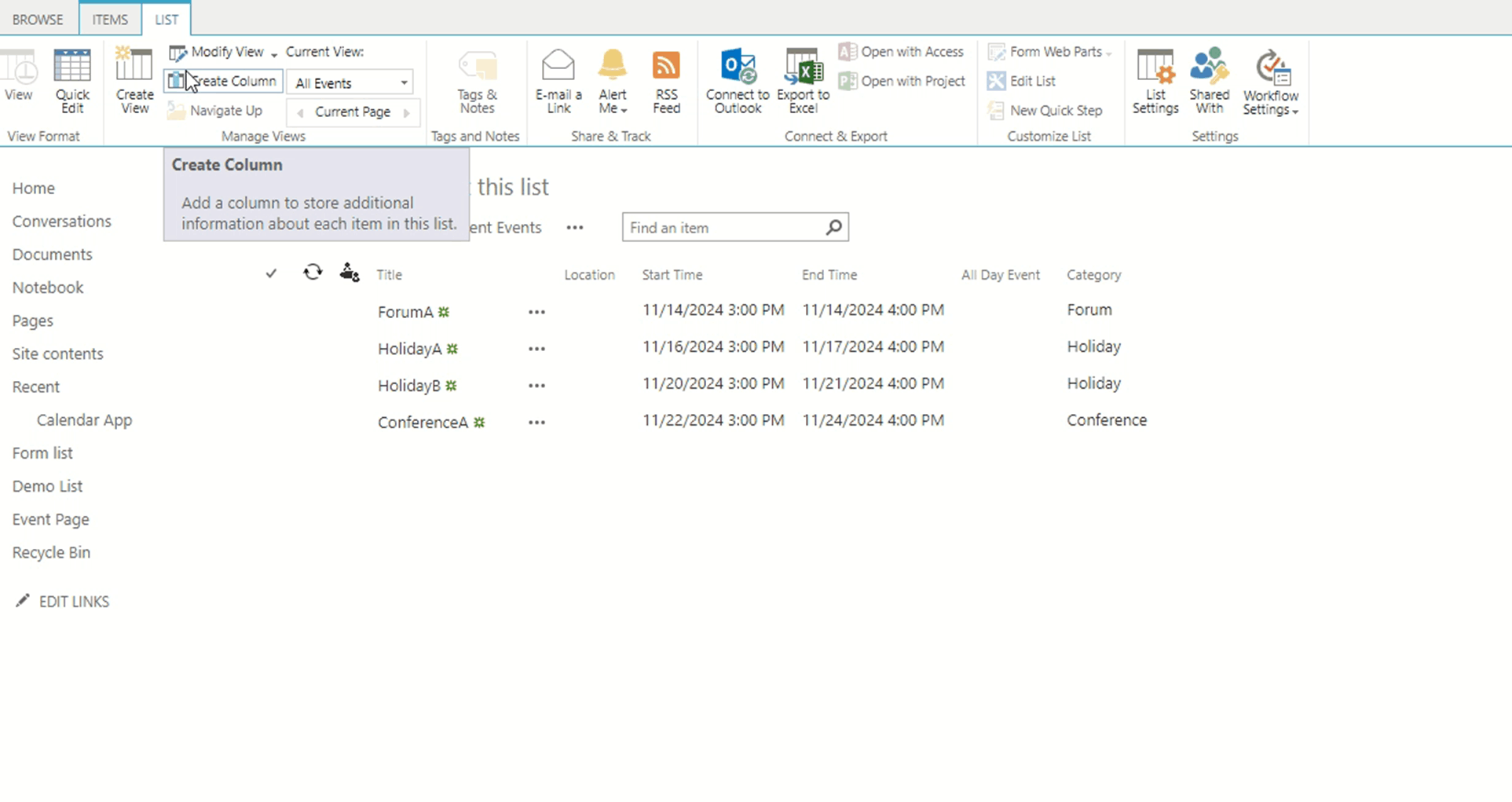Open the list with Project
Image resolution: width=1512 pixels, height=802 pixels.
coord(901,81)
